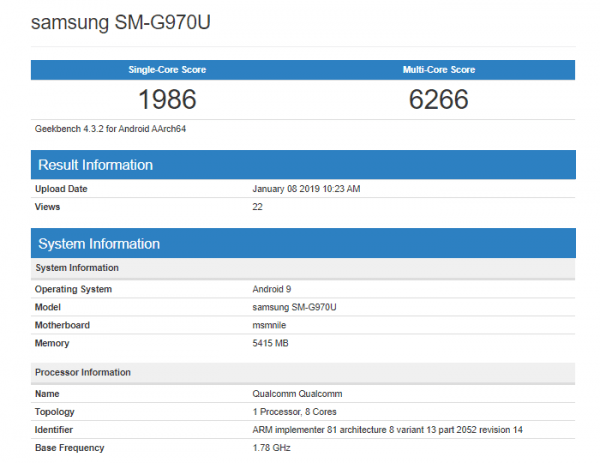
Task: Select the Views count value 22
Action: tap(258, 207)
